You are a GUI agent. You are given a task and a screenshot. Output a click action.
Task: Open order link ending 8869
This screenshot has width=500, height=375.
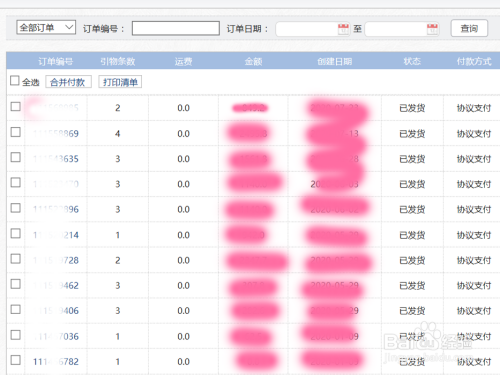pos(56,134)
